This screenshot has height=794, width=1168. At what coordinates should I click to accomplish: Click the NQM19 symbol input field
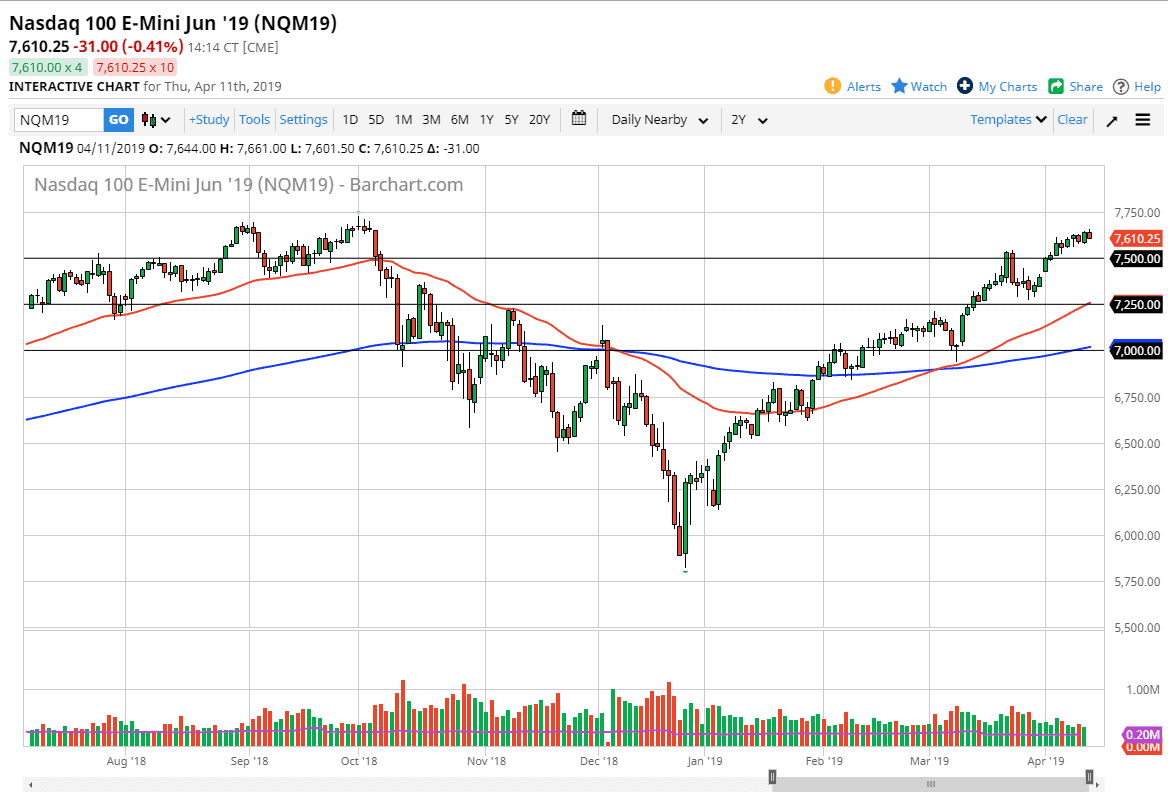(x=59, y=120)
